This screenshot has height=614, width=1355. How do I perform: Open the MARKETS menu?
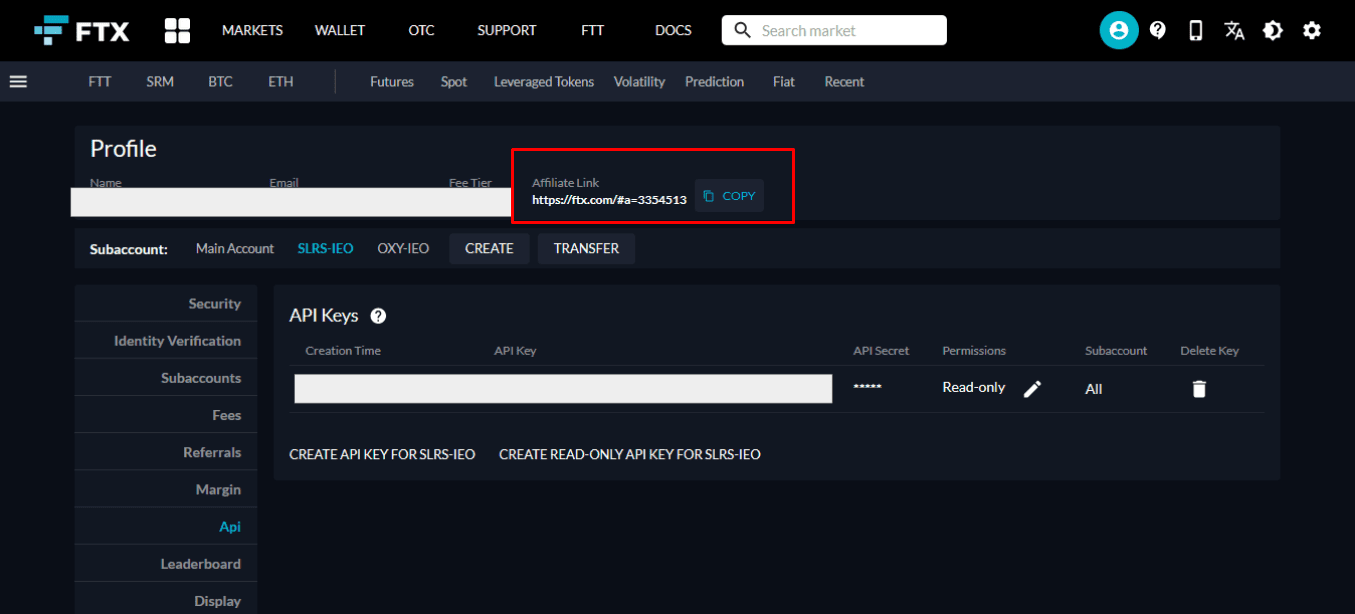tap(252, 30)
